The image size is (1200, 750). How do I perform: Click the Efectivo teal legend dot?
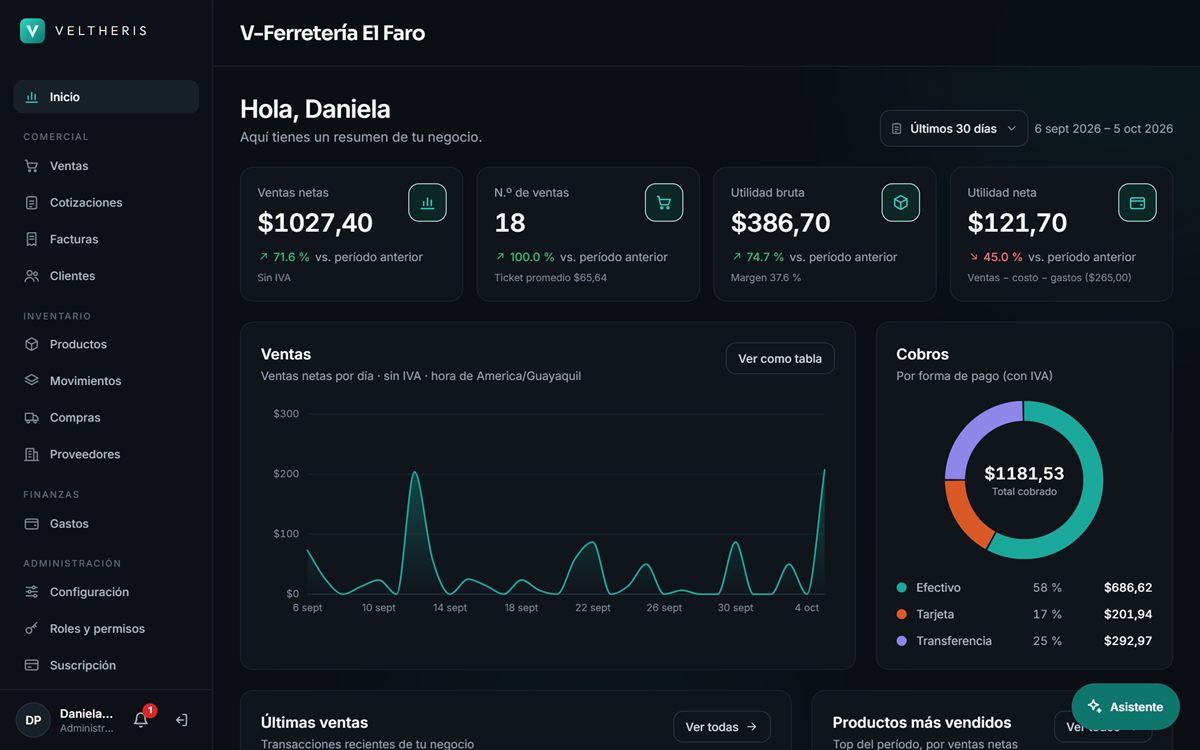[902, 588]
